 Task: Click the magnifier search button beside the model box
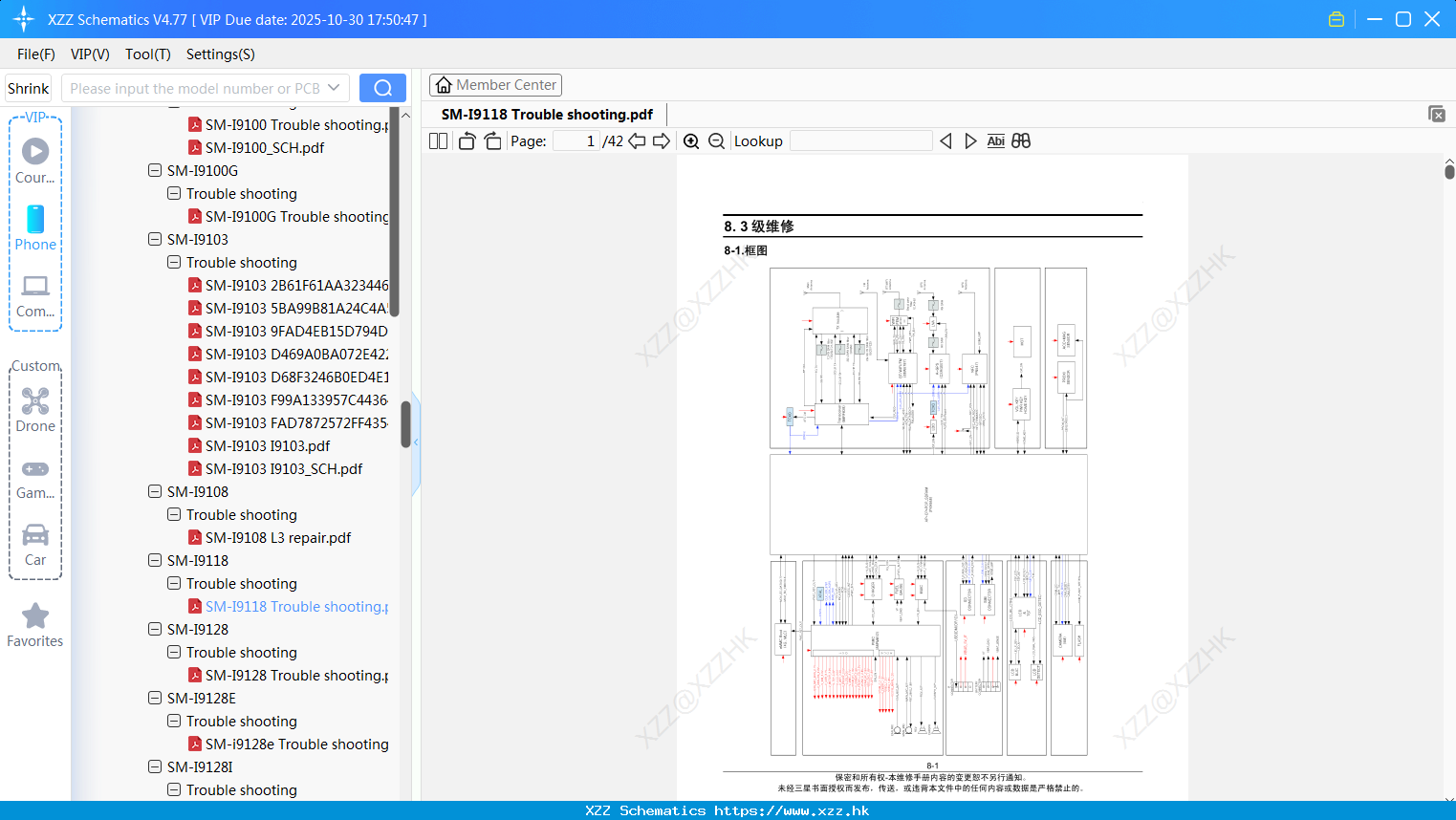(382, 88)
